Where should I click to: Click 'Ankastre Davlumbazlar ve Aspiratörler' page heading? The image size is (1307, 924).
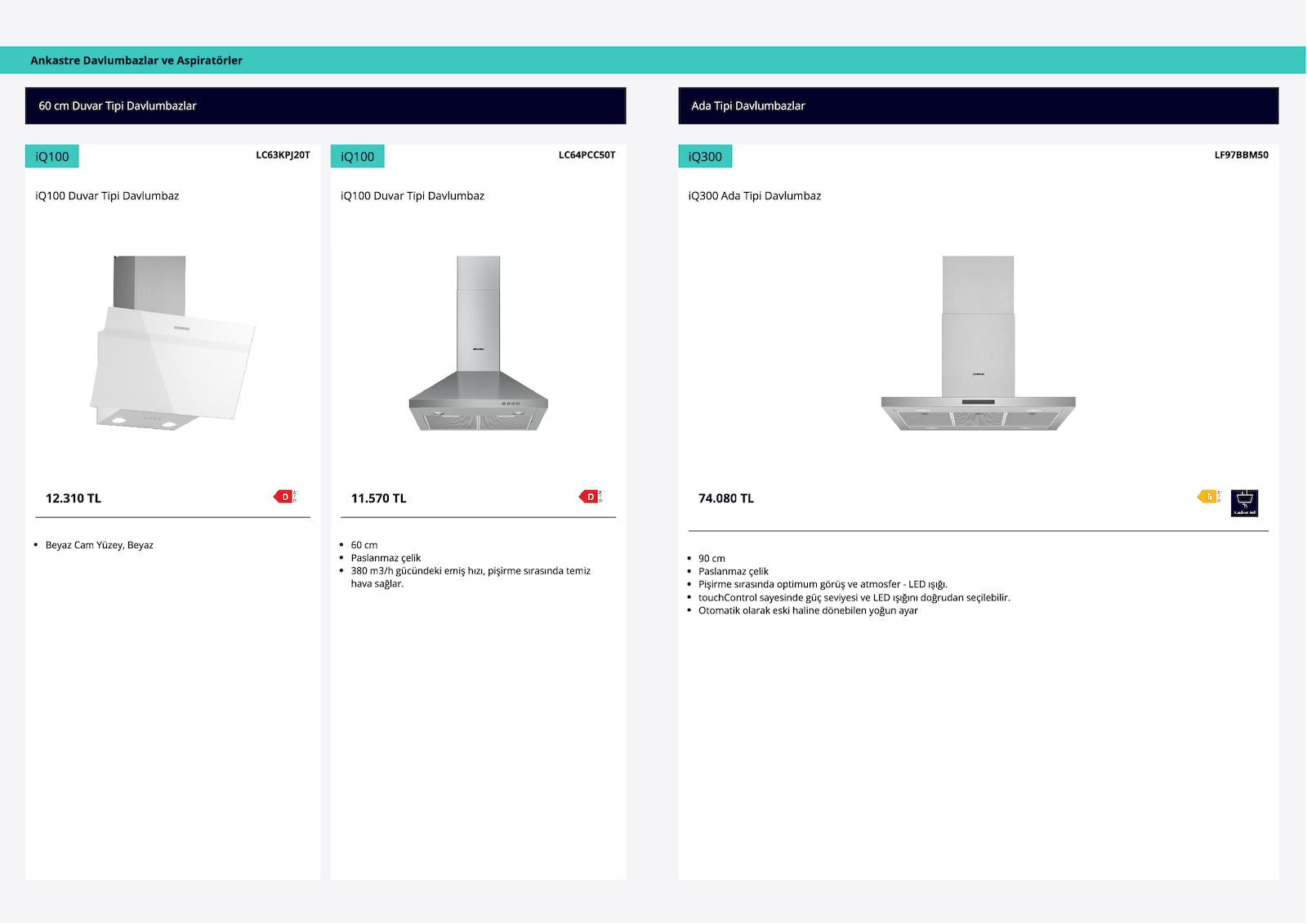pos(136,60)
